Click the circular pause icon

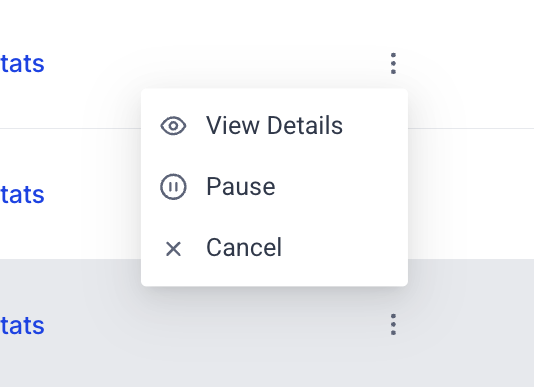pyautogui.click(x=173, y=187)
